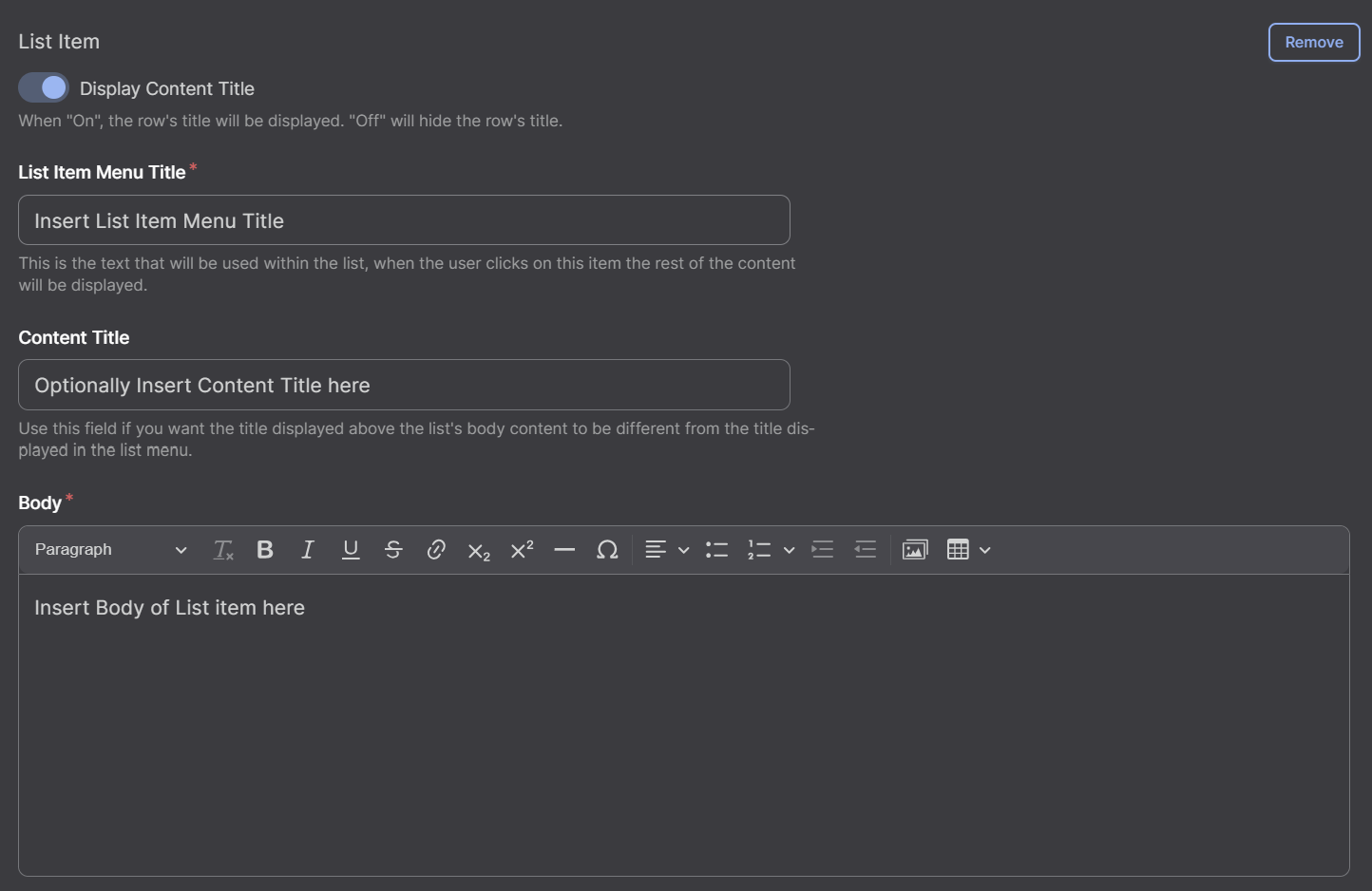Click the Remove button
The image size is (1372, 891).
1314,42
